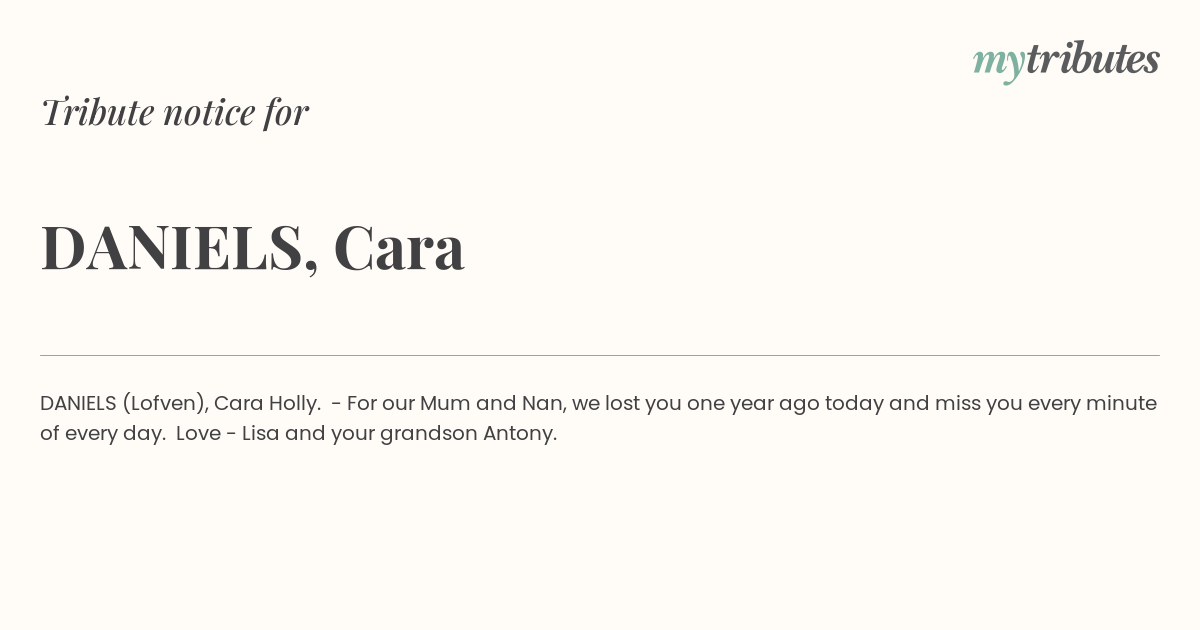This screenshot has width=1200, height=630.
Task: Click the word "Love" in the sign-off
Action: [198, 433]
